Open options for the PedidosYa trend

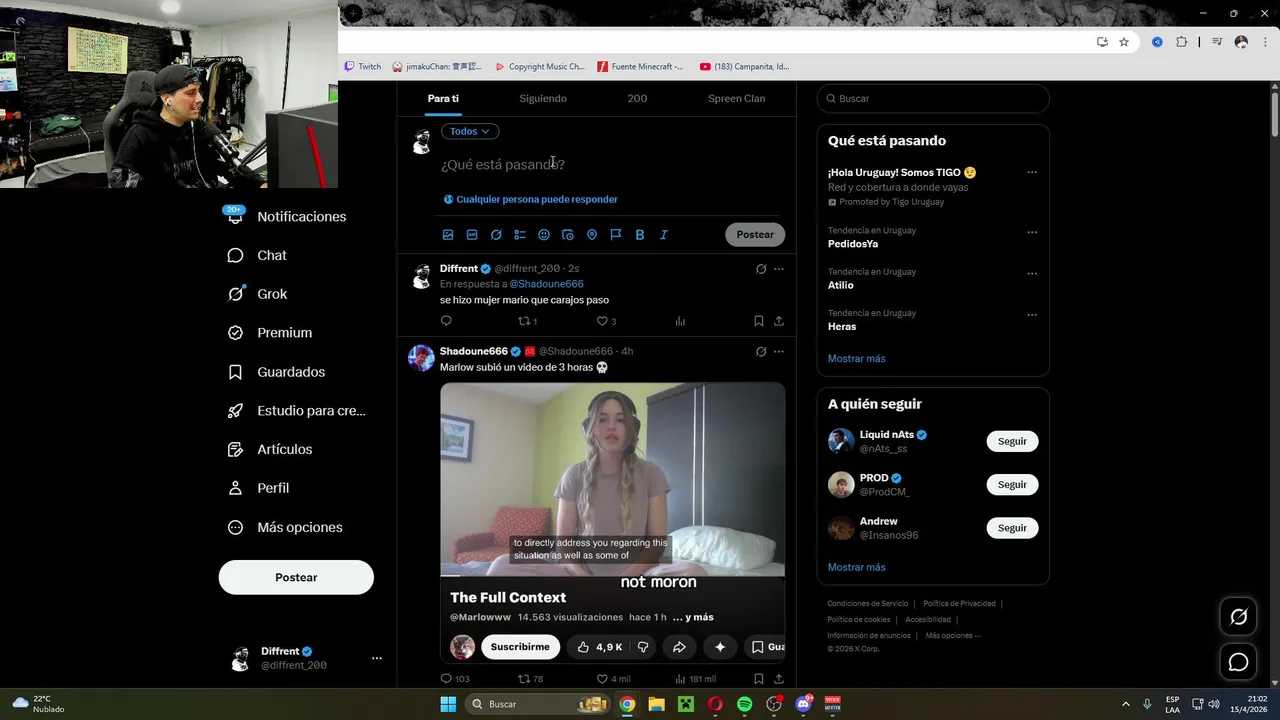pos(1032,233)
